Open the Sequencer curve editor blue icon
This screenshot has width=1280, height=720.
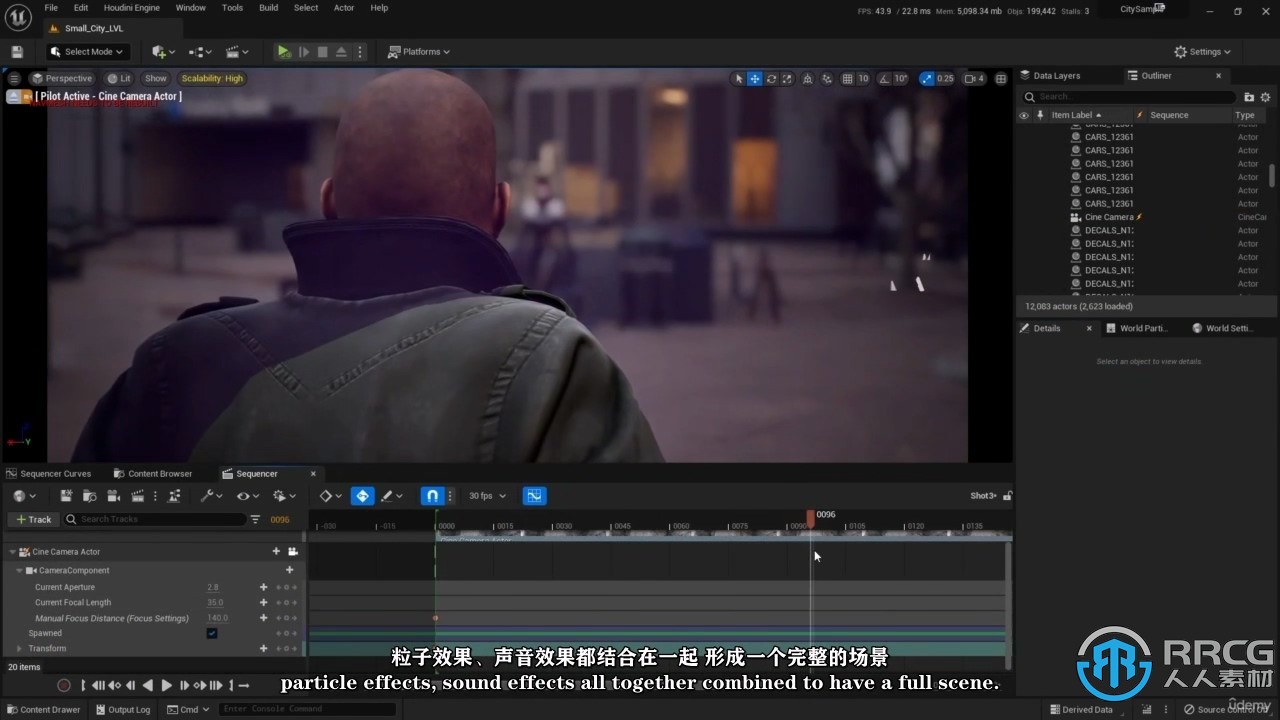click(535, 496)
